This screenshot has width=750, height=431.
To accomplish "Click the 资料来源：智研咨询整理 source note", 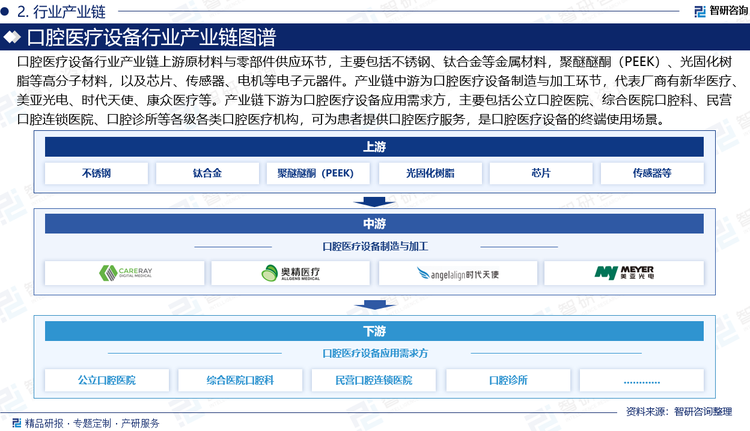I will coord(679,411).
